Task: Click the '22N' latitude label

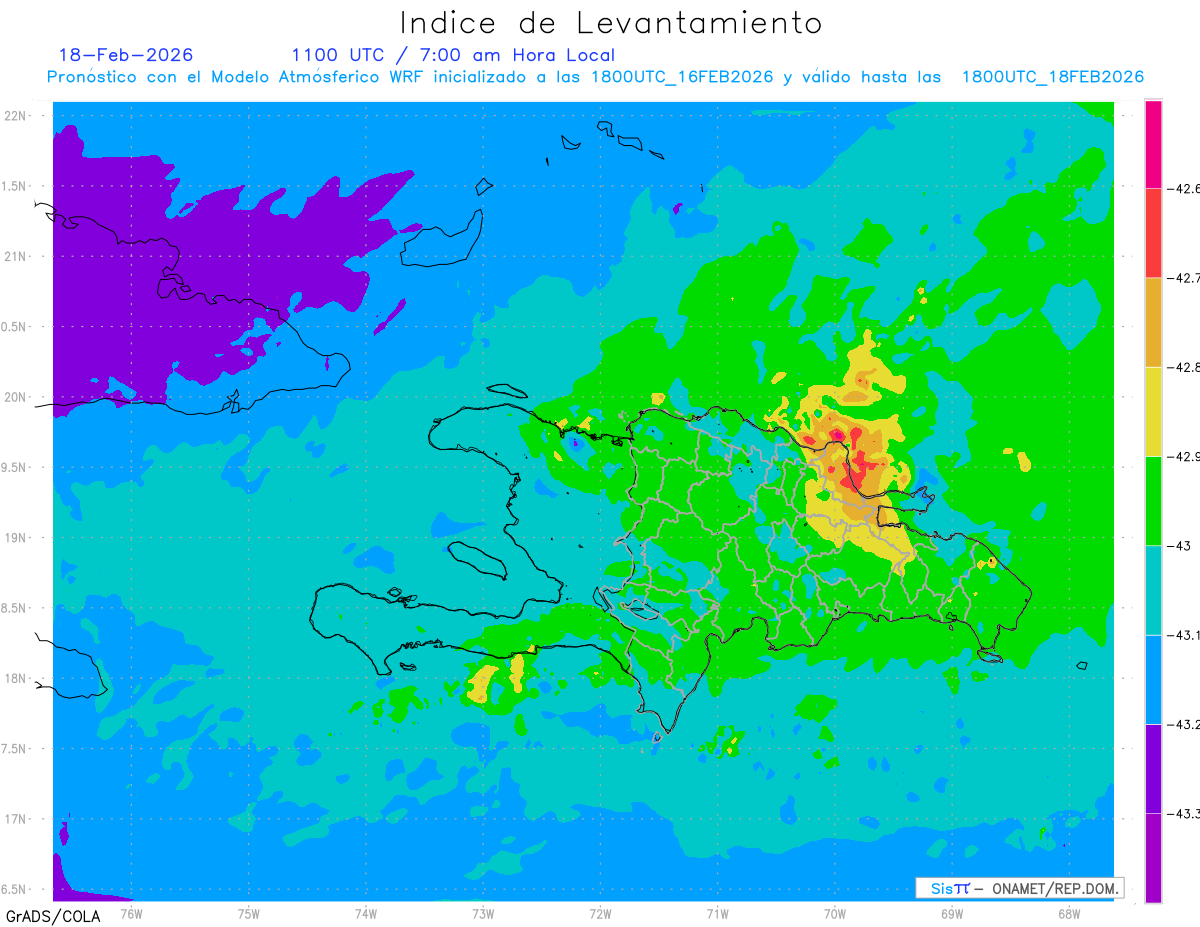Action: tap(17, 116)
